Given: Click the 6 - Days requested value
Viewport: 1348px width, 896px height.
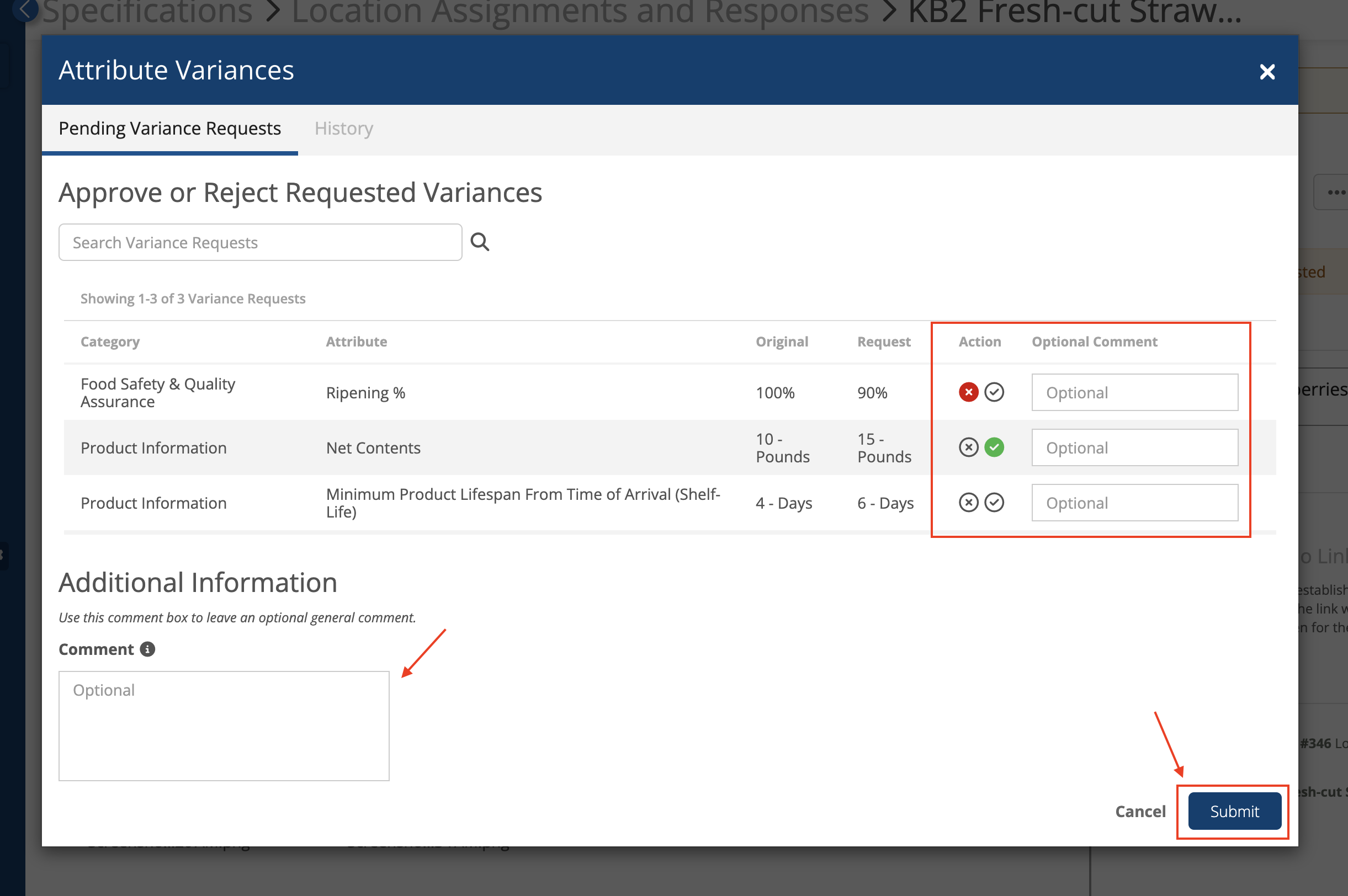Looking at the screenshot, I should click(885, 503).
